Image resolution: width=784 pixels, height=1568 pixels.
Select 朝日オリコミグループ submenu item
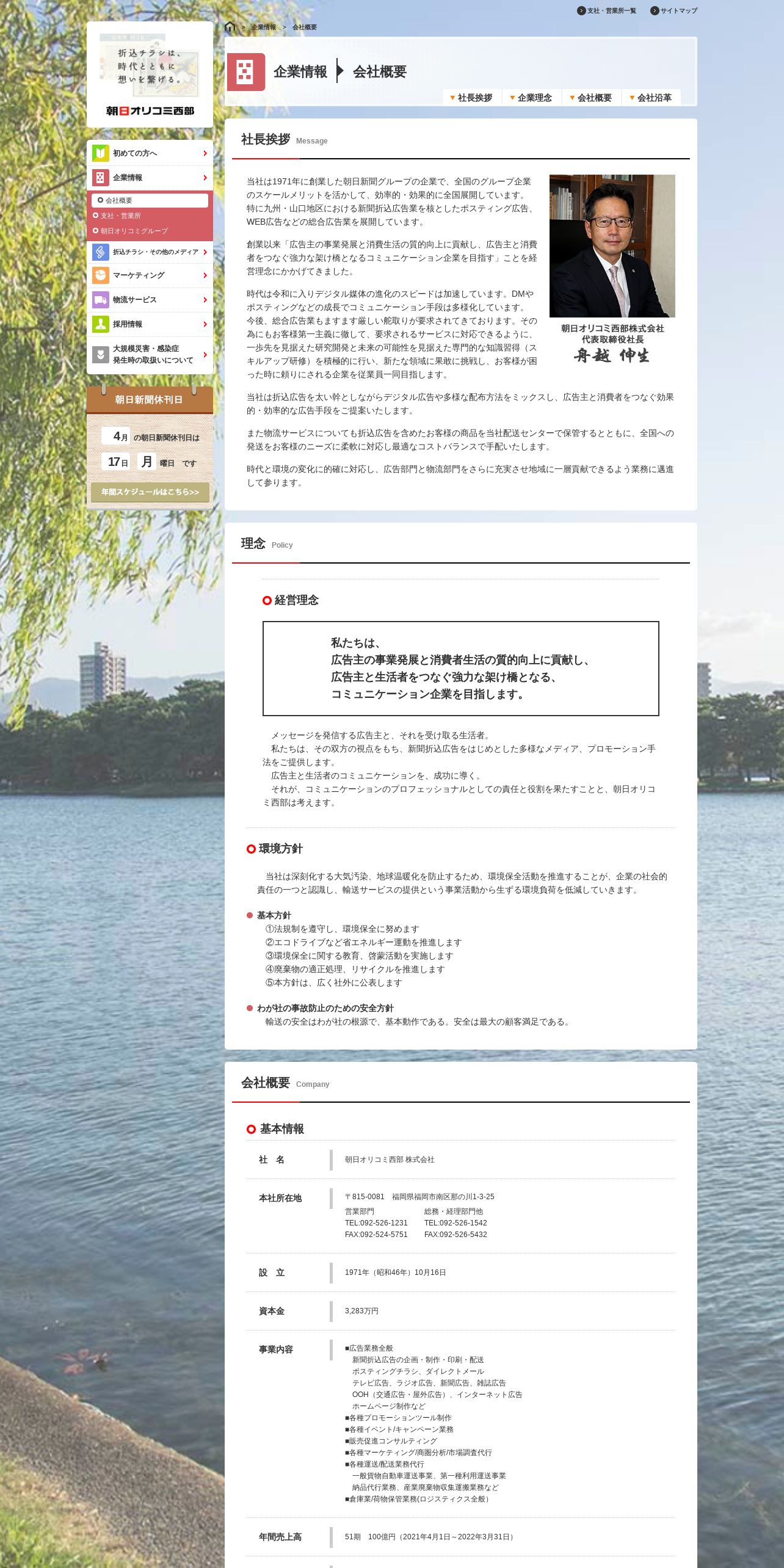tap(131, 231)
